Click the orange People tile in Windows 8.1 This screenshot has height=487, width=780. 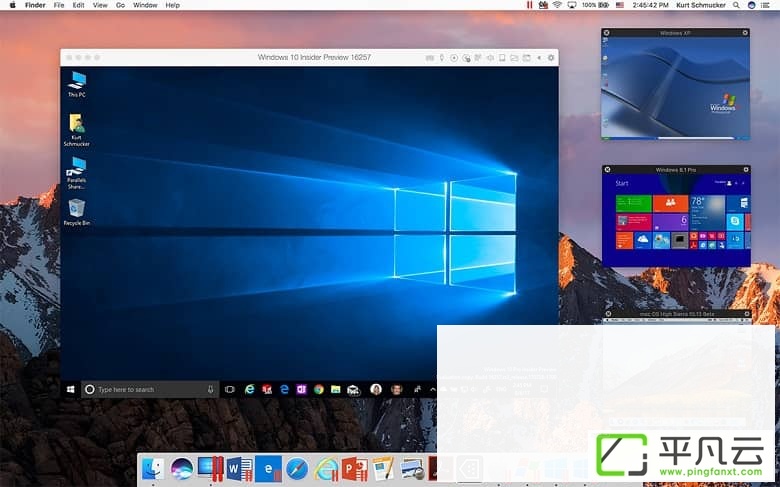[670, 203]
